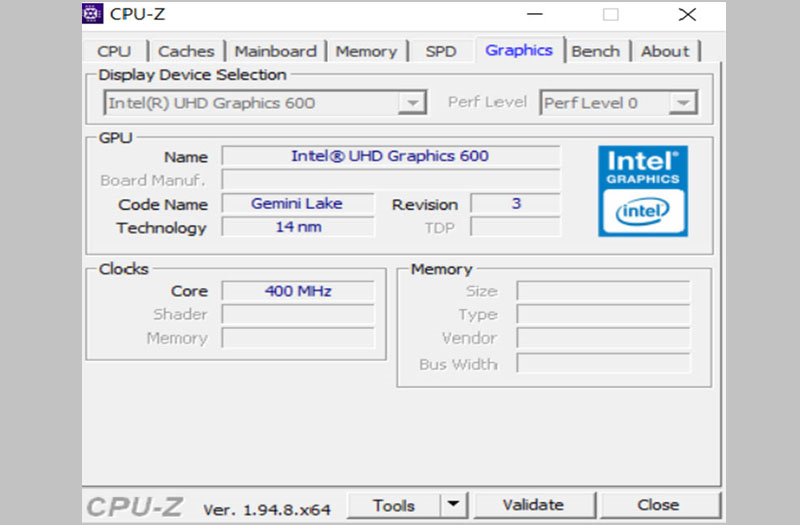Click the empty memory Size field
Viewport: 800px width, 525px height.
click(x=603, y=291)
